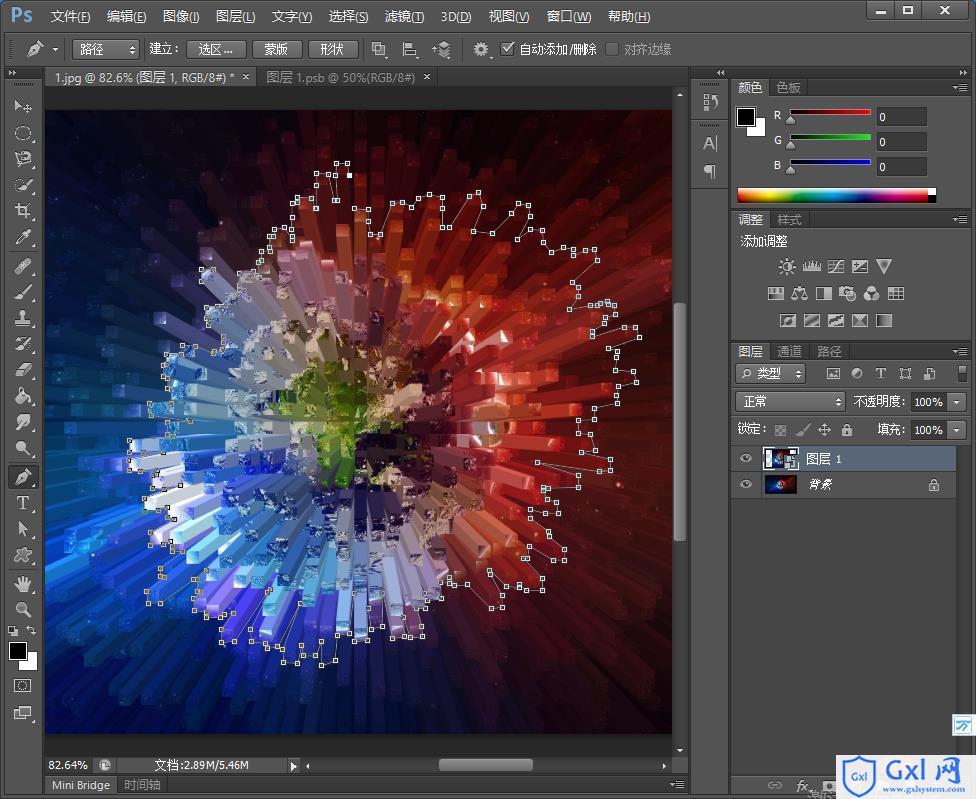Click the toolbox foreground color swatch
This screenshot has width=976, height=799.
pyautogui.click(x=18, y=651)
